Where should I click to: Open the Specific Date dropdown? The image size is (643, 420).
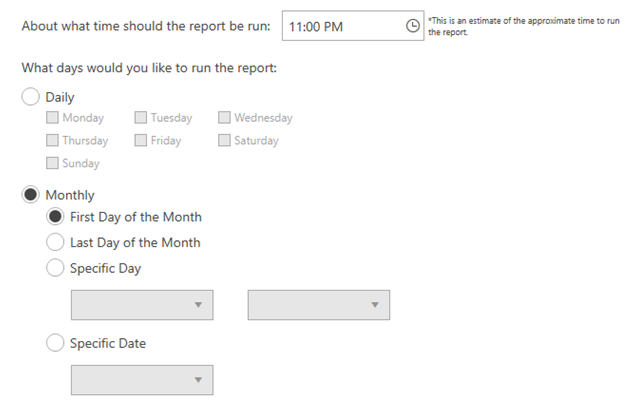click(x=142, y=380)
